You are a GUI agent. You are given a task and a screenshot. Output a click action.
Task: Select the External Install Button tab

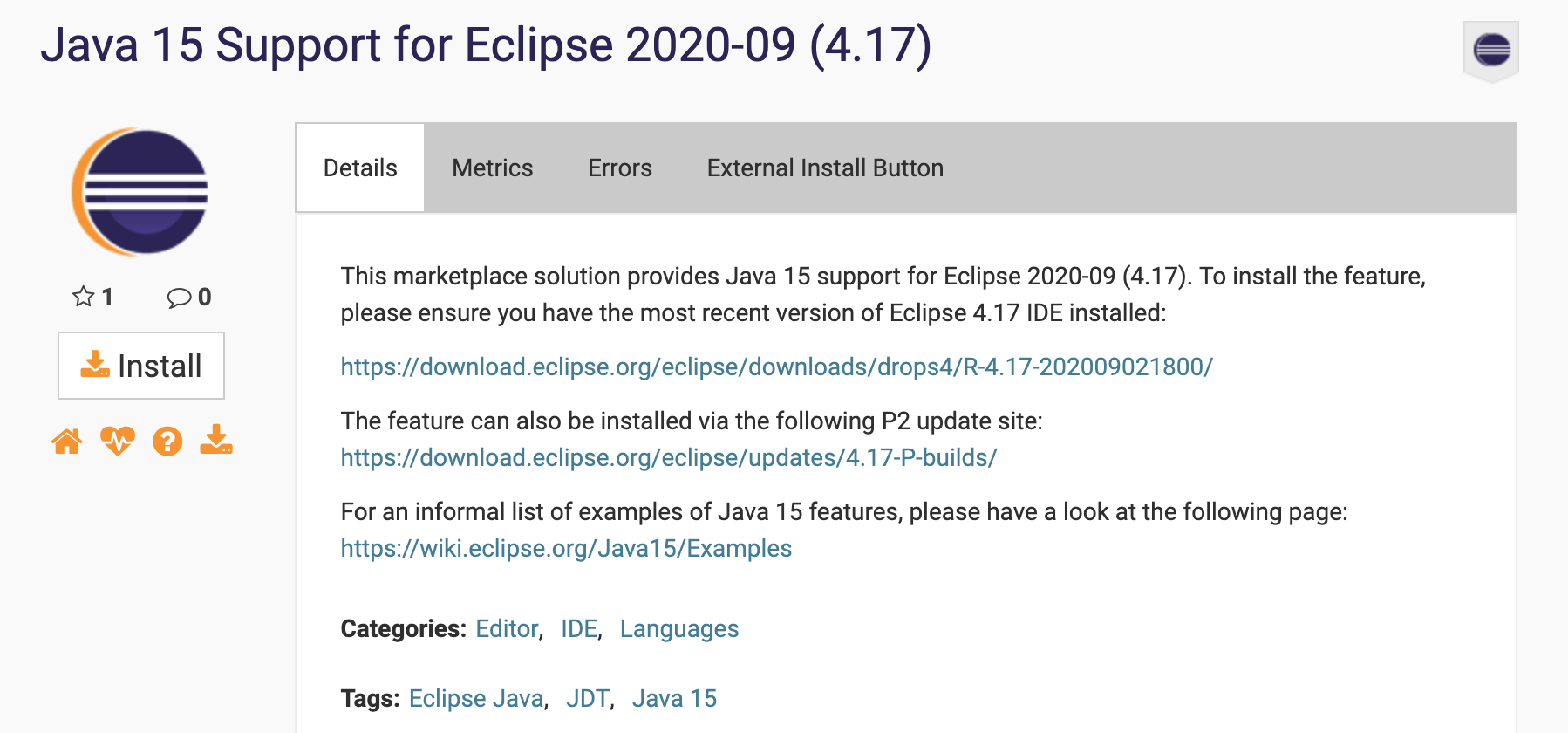click(x=824, y=168)
